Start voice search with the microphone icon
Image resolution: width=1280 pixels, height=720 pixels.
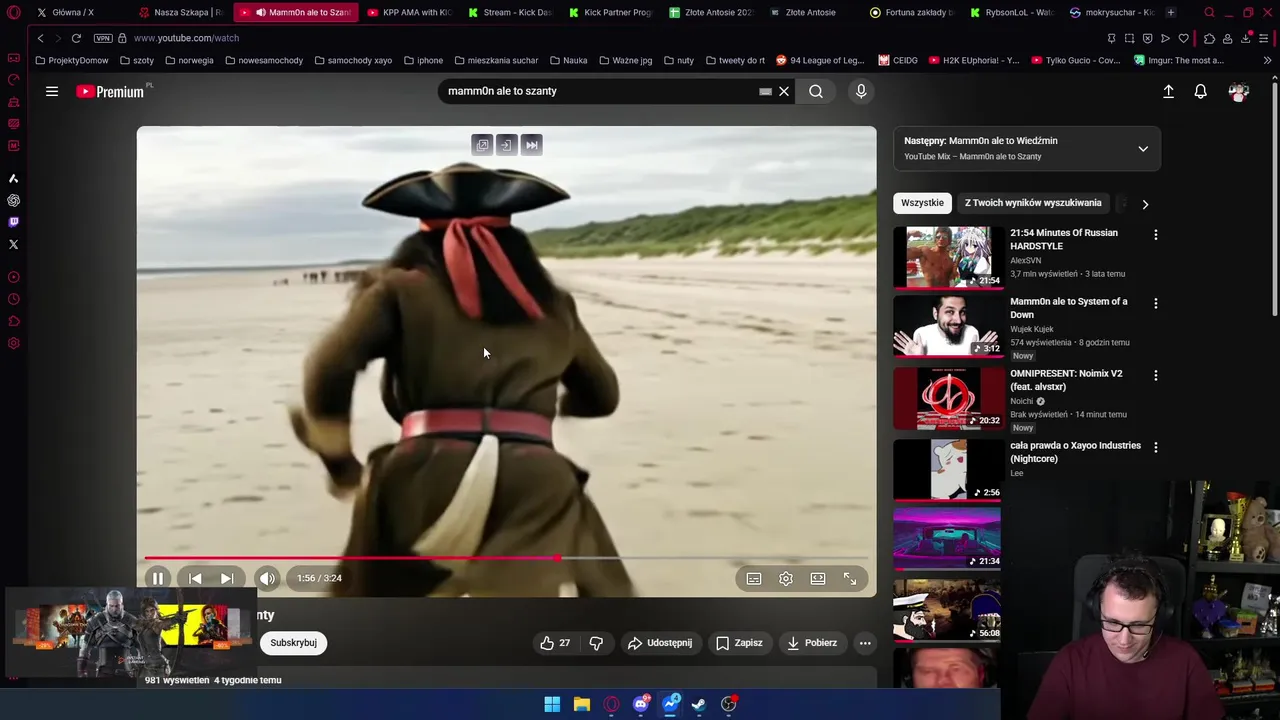pyautogui.click(x=861, y=91)
